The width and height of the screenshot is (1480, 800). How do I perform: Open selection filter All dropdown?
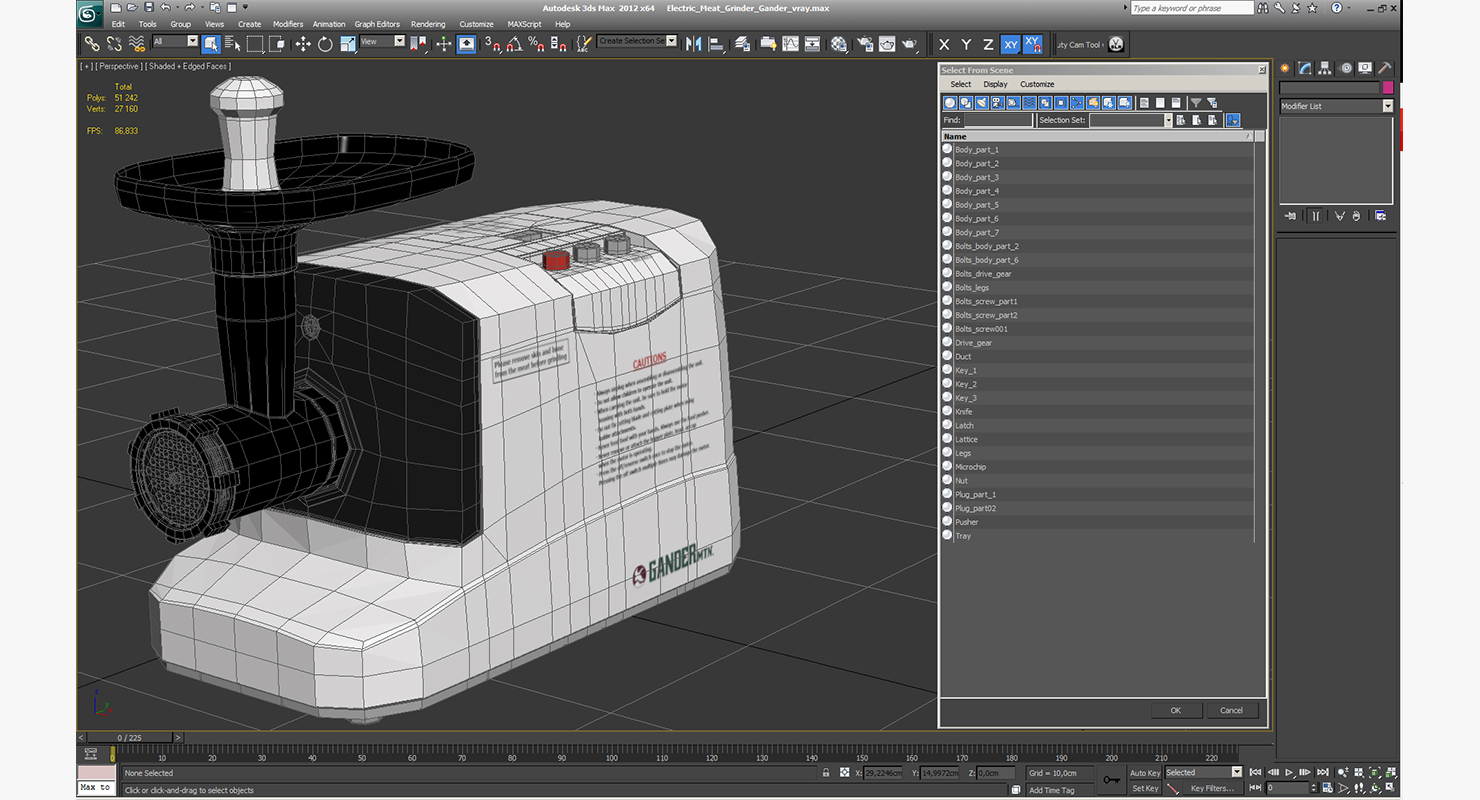coord(175,41)
